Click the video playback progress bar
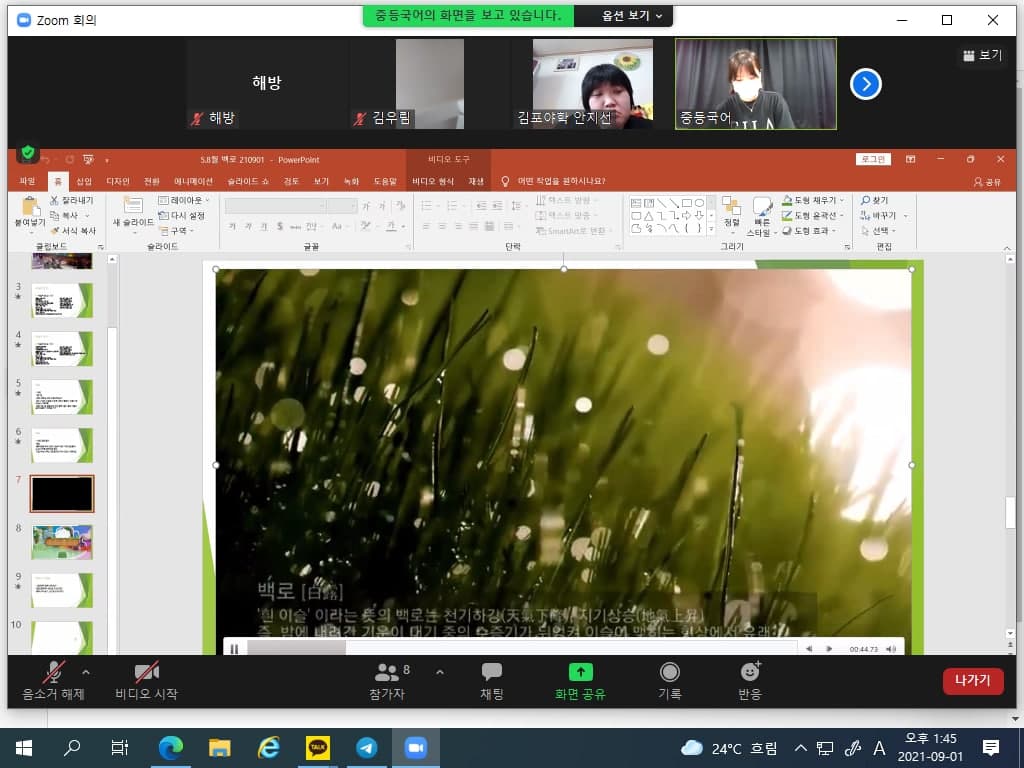The image size is (1024, 768). 522,648
